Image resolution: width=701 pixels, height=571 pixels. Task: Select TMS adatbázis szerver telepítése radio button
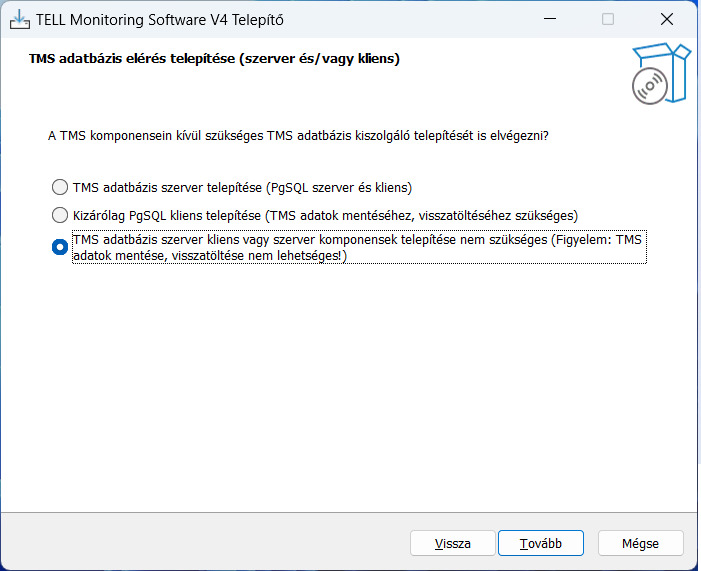coord(60,187)
